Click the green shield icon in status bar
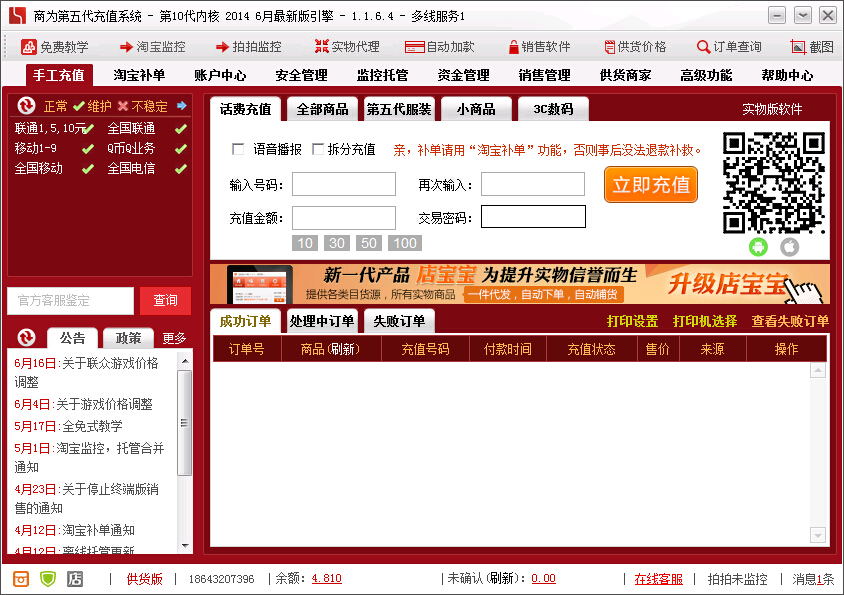The width and height of the screenshot is (844, 595). click(48, 579)
